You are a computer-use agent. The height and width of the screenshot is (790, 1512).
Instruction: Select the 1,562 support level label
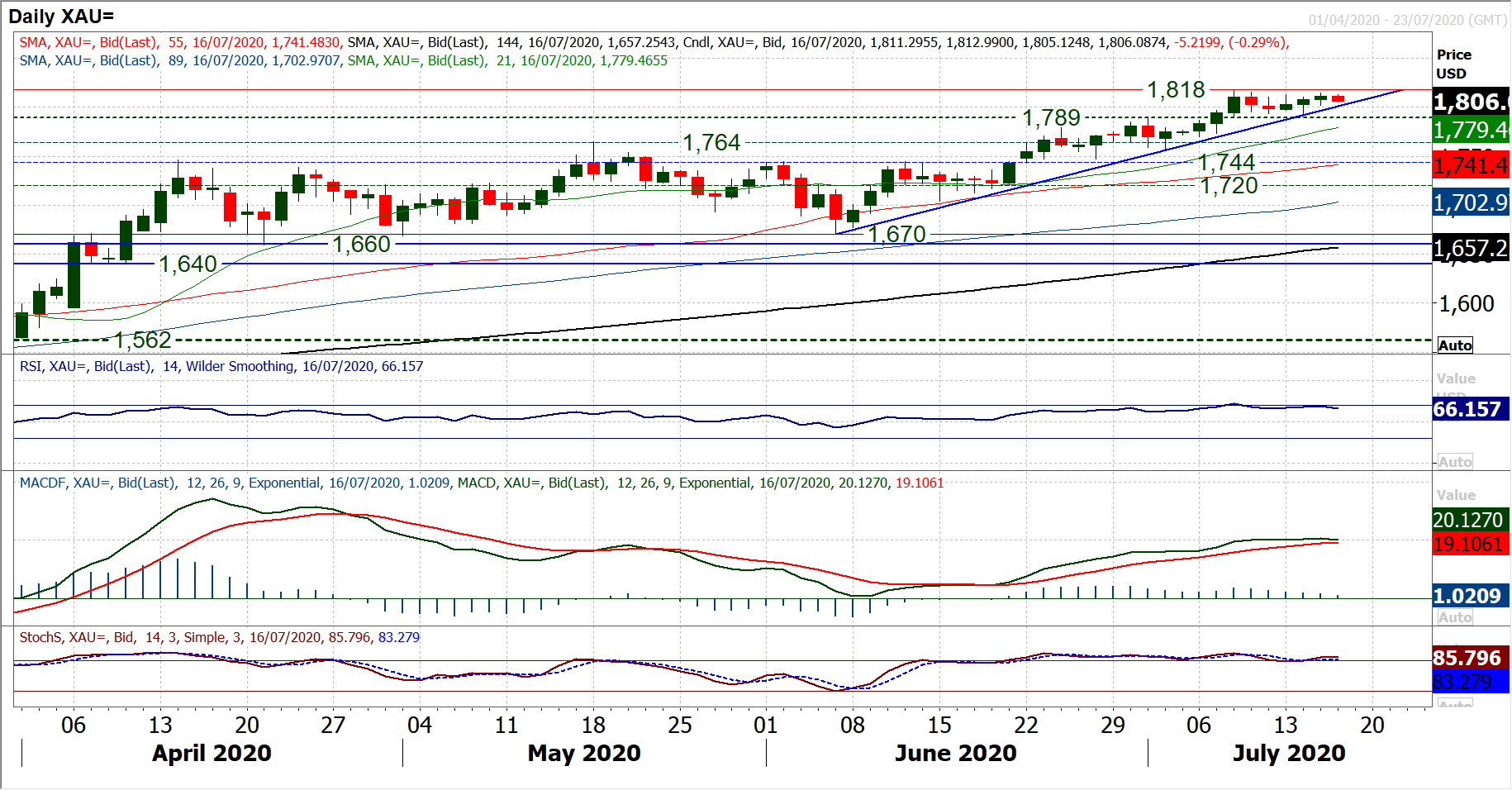(x=142, y=340)
